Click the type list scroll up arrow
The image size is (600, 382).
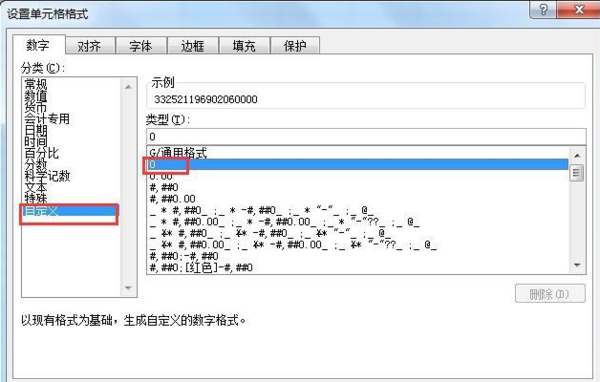(x=577, y=155)
